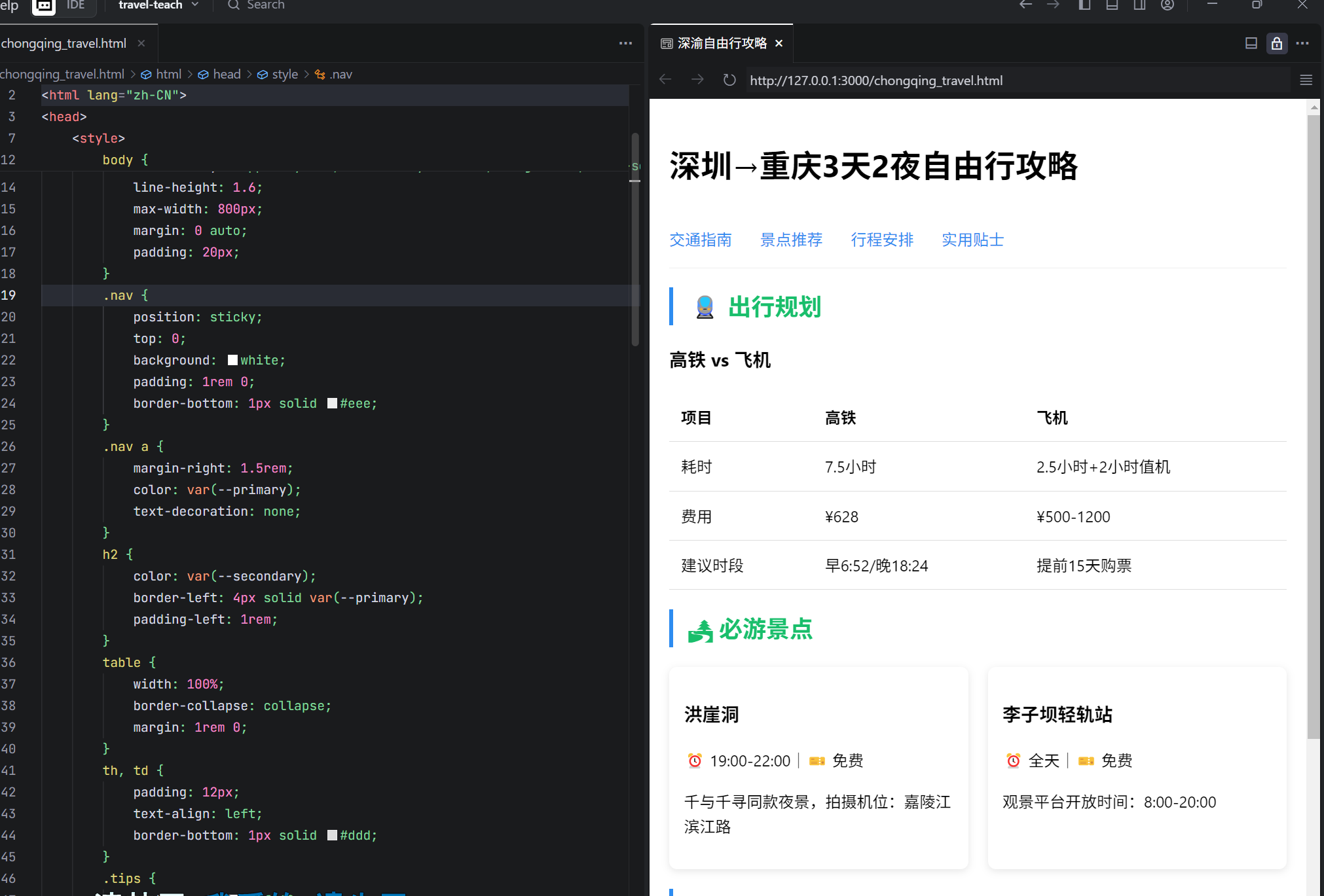Go back with title bar back arrow

point(1025,5)
